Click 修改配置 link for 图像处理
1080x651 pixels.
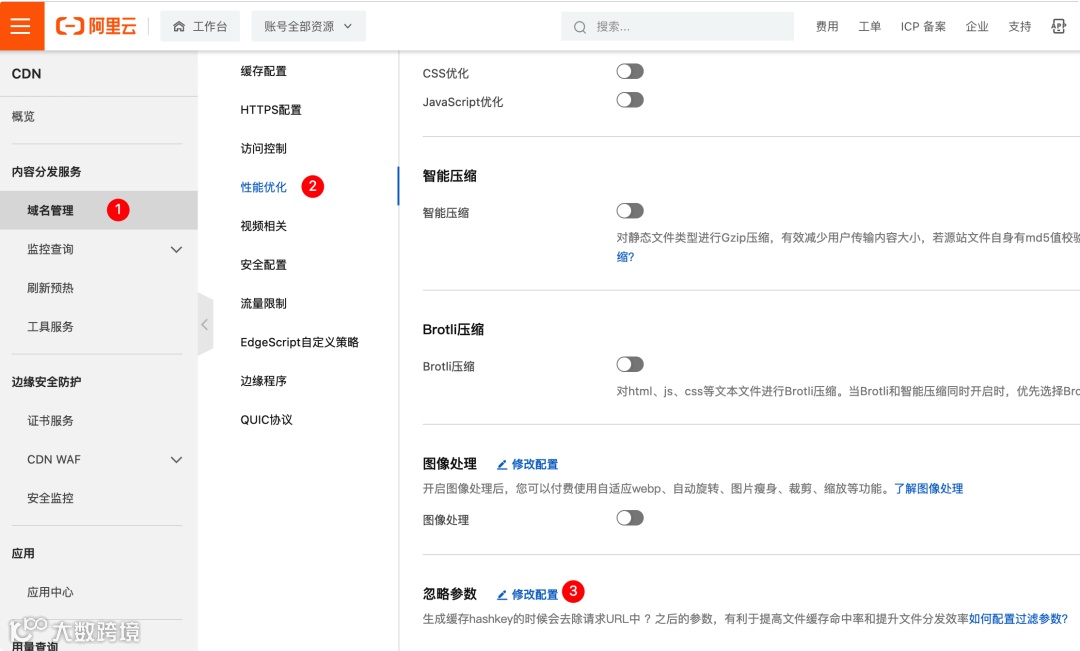[x=534, y=464]
